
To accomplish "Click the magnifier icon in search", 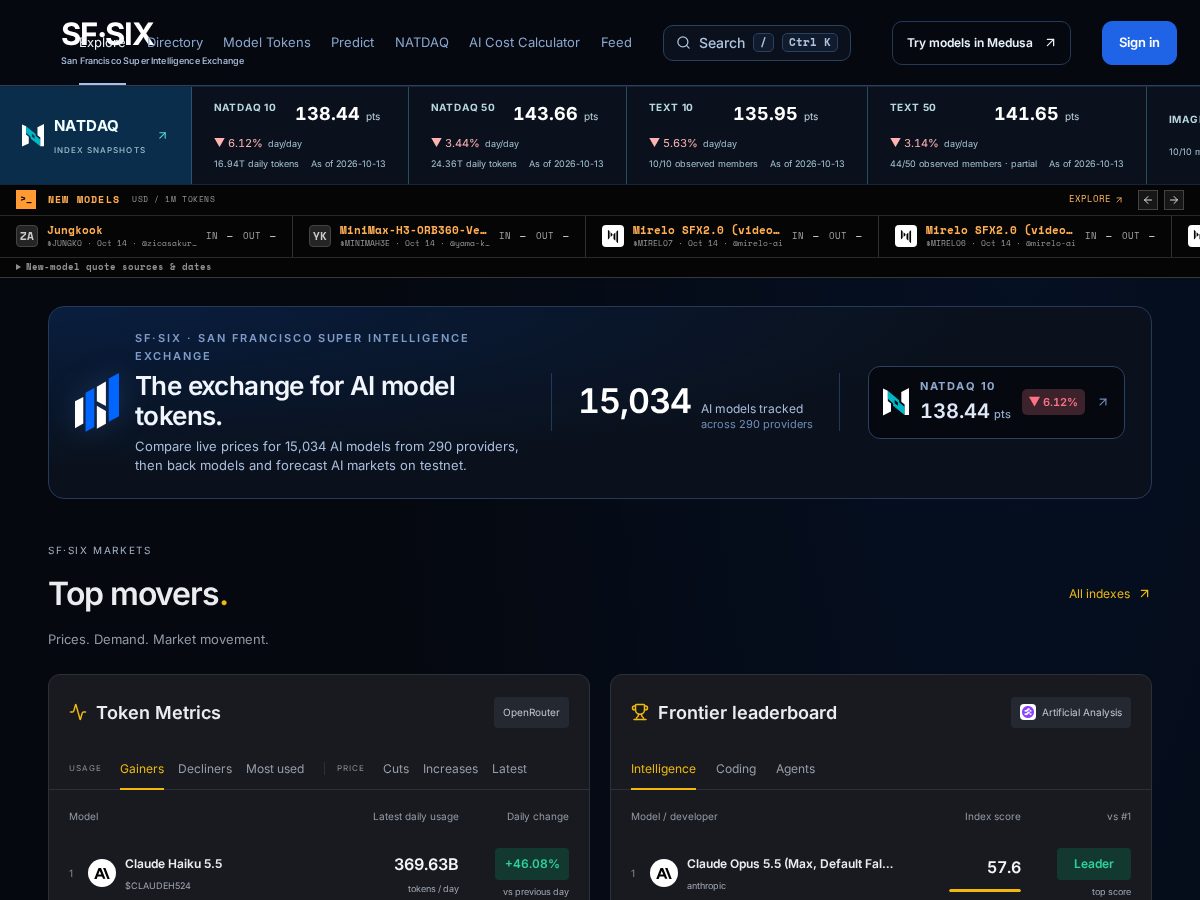I will click(684, 43).
